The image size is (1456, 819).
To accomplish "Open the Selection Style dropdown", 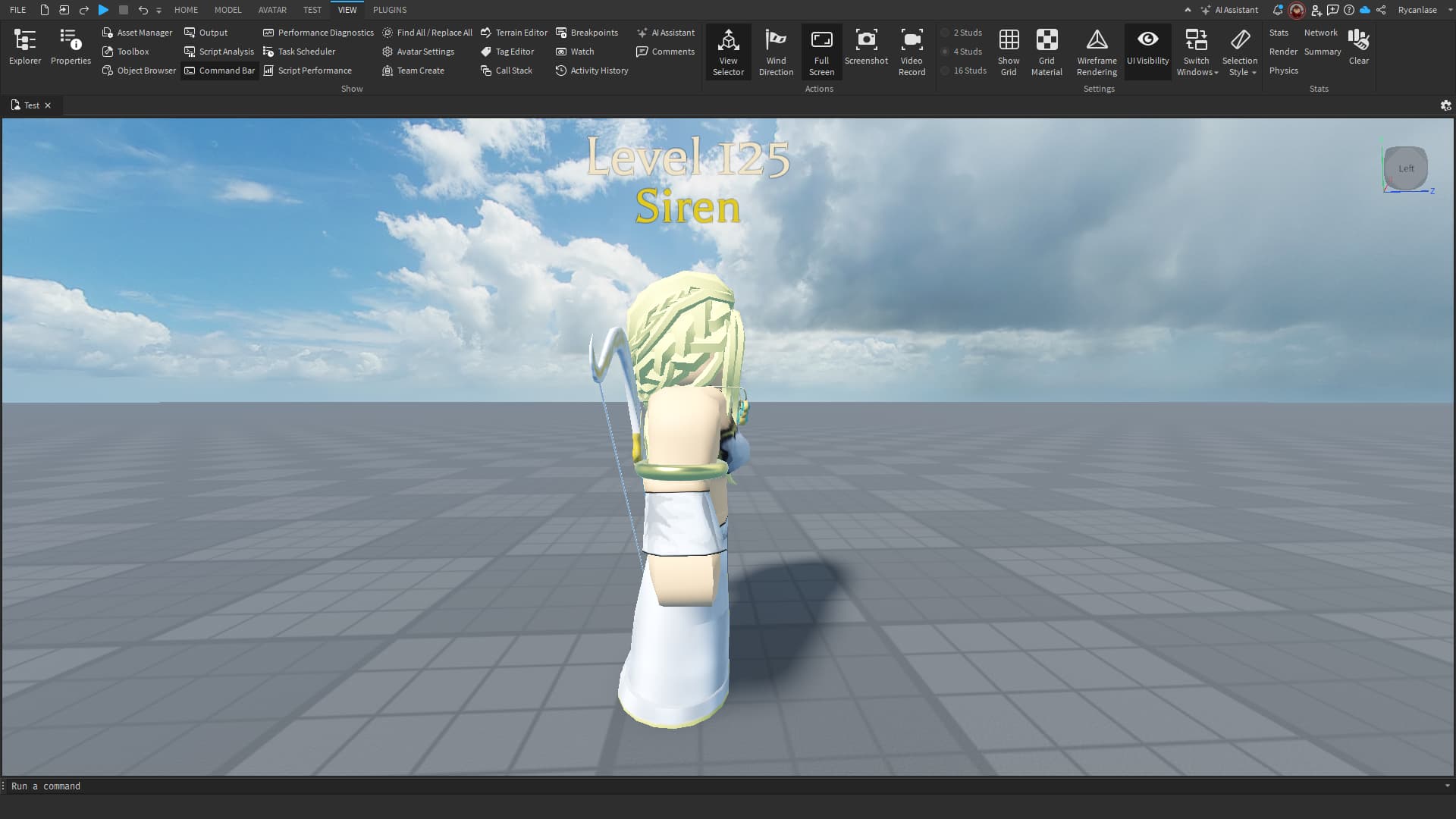I will 1240,52.
